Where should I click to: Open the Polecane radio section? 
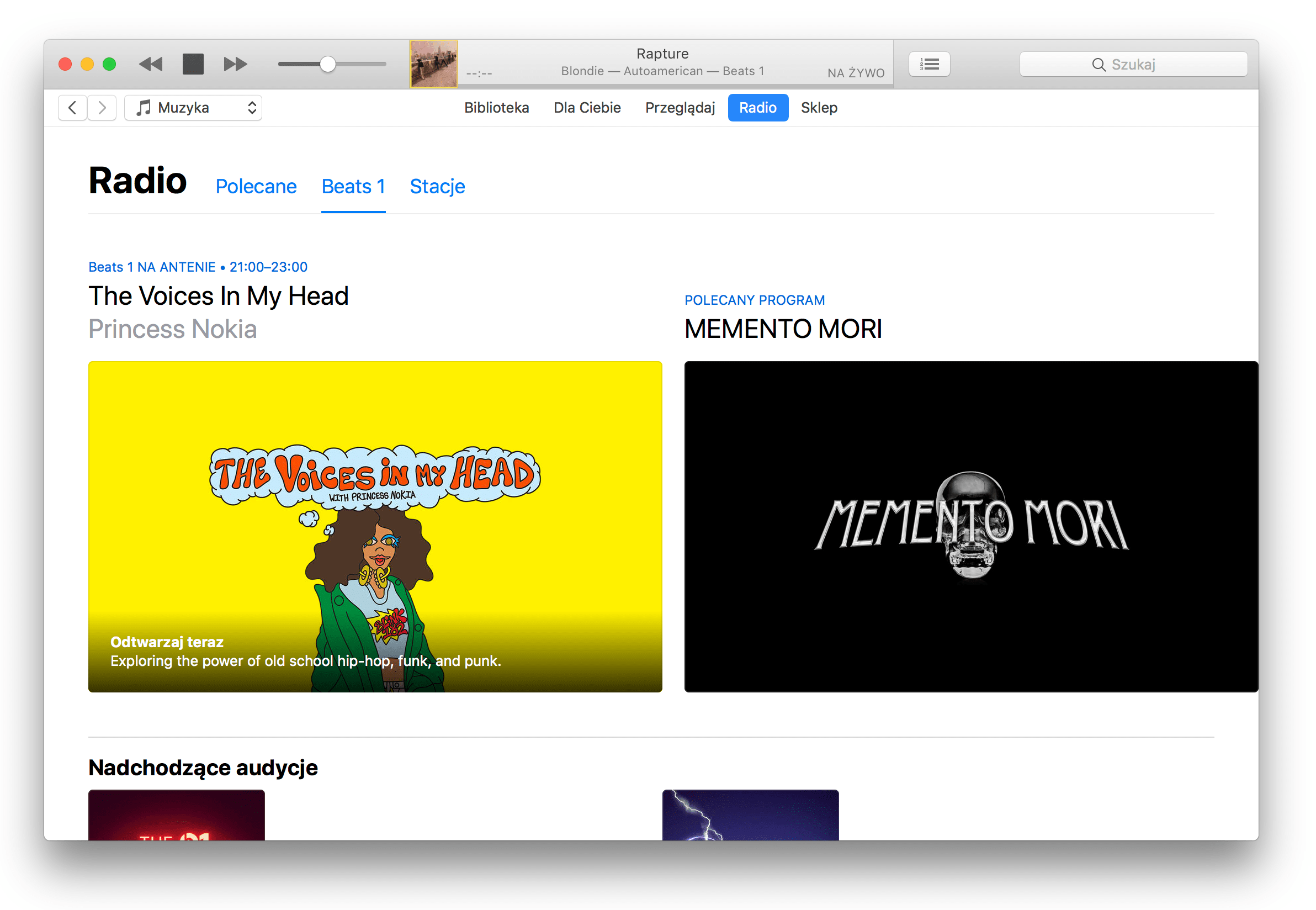pyautogui.click(x=256, y=187)
